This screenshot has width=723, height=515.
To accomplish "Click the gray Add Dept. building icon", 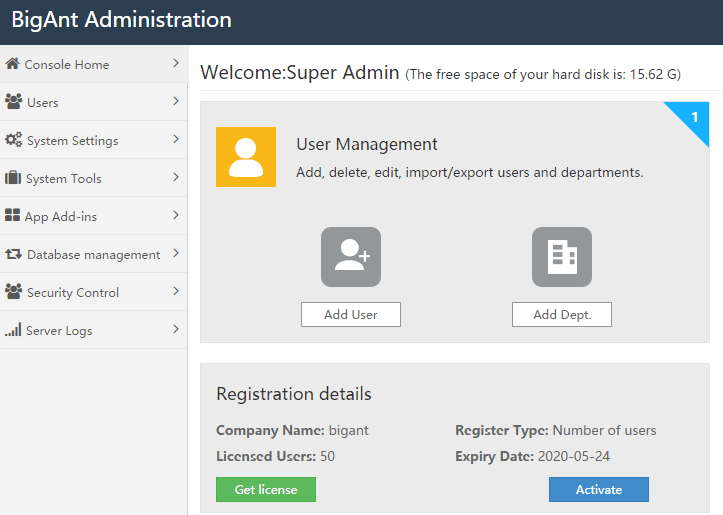I will 561,257.
